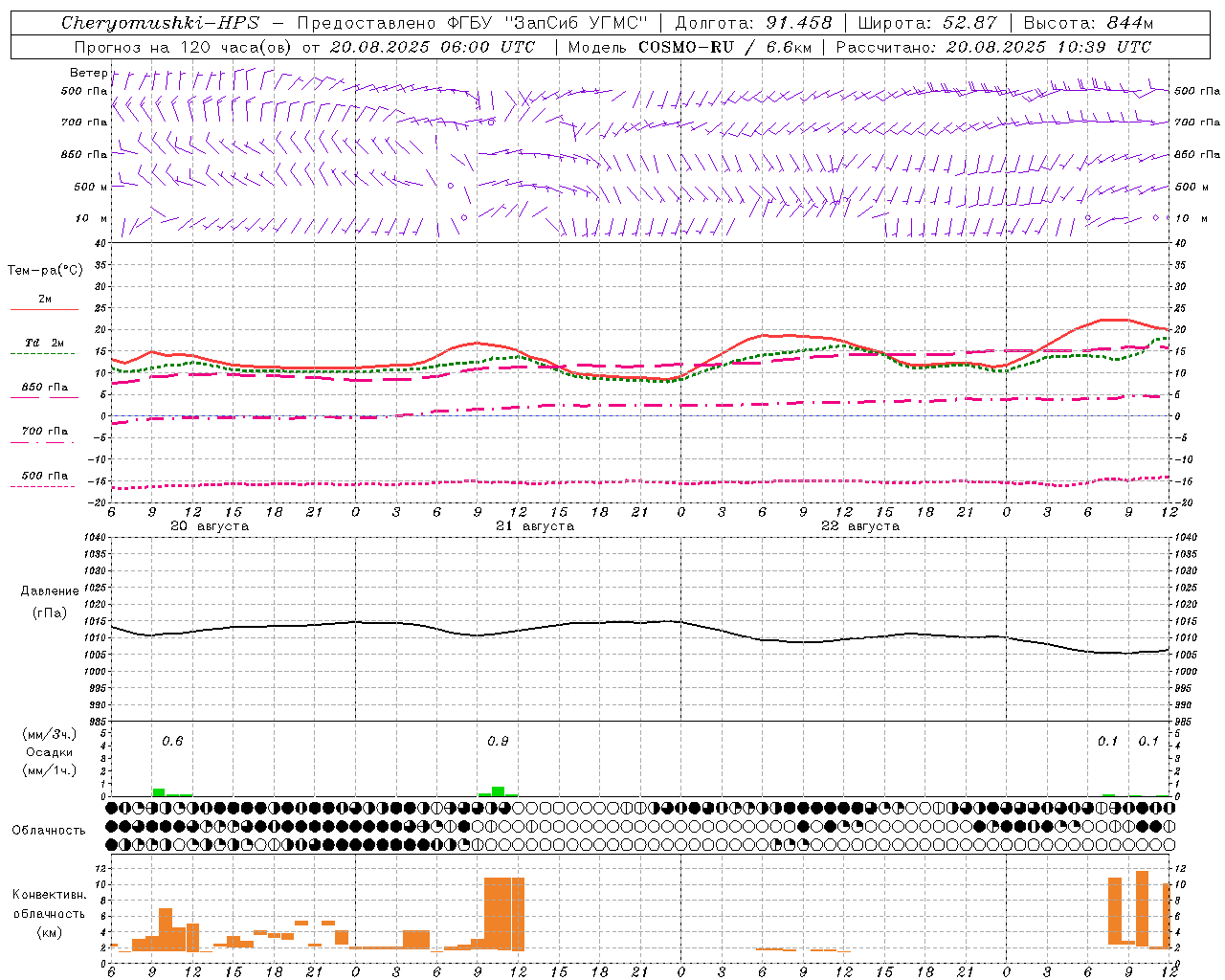Click the "Тем-ра(°C)" temperature panel label
Viewport: 1225px width, 980px height.
click(x=45, y=271)
